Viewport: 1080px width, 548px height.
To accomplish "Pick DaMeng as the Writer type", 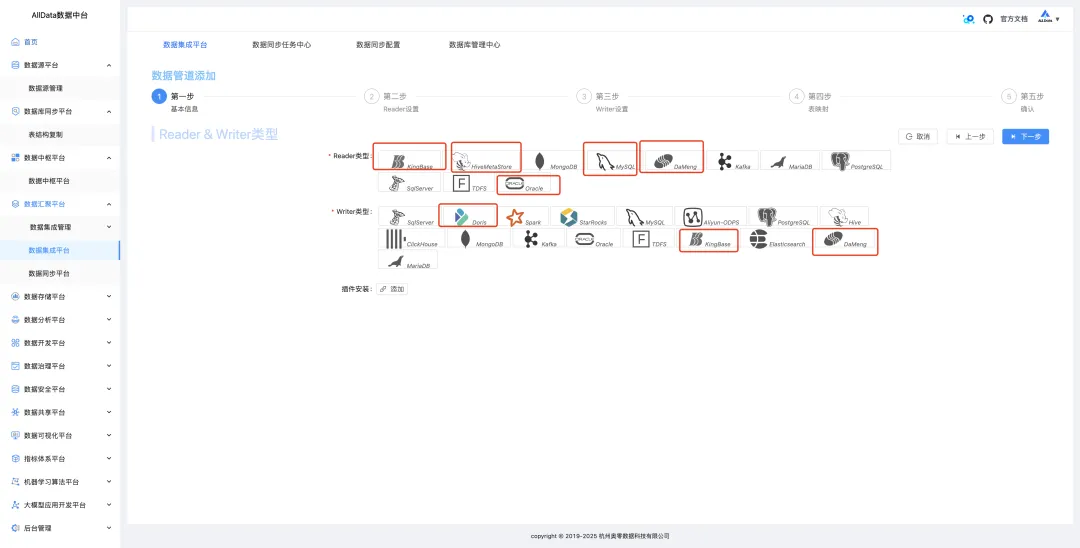I will tap(845, 240).
